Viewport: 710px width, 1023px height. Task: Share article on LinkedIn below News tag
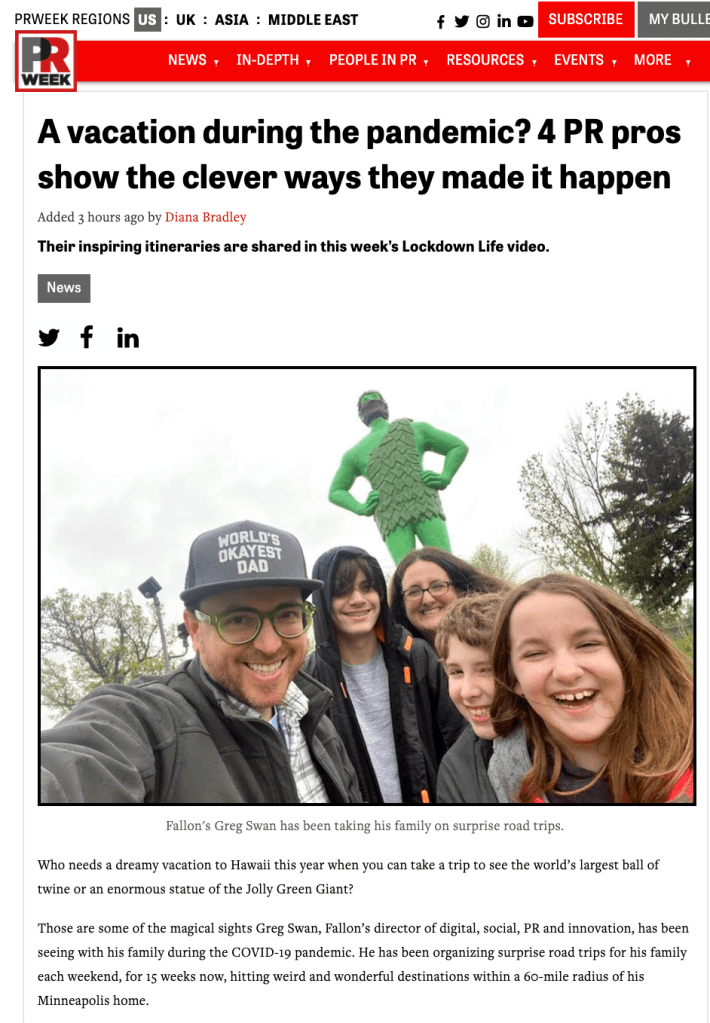tap(128, 338)
